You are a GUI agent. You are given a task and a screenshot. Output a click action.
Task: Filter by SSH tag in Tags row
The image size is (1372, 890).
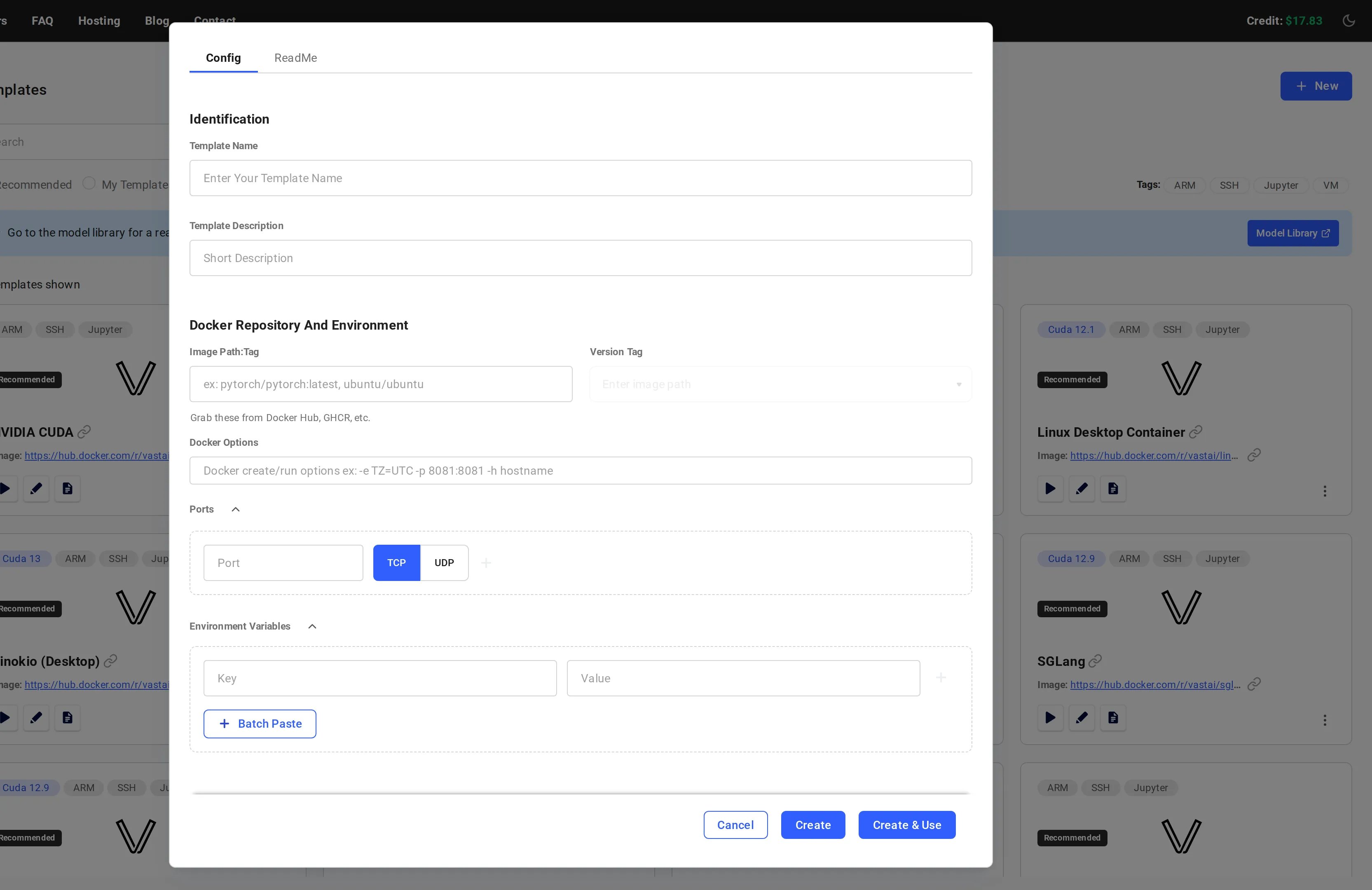1229,185
